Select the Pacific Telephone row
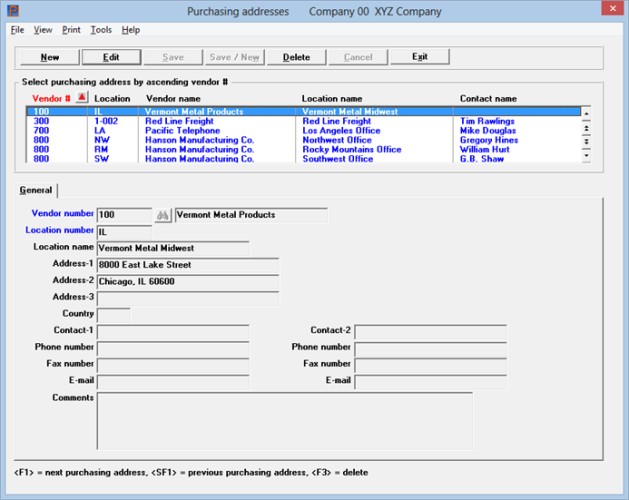 coord(304,130)
